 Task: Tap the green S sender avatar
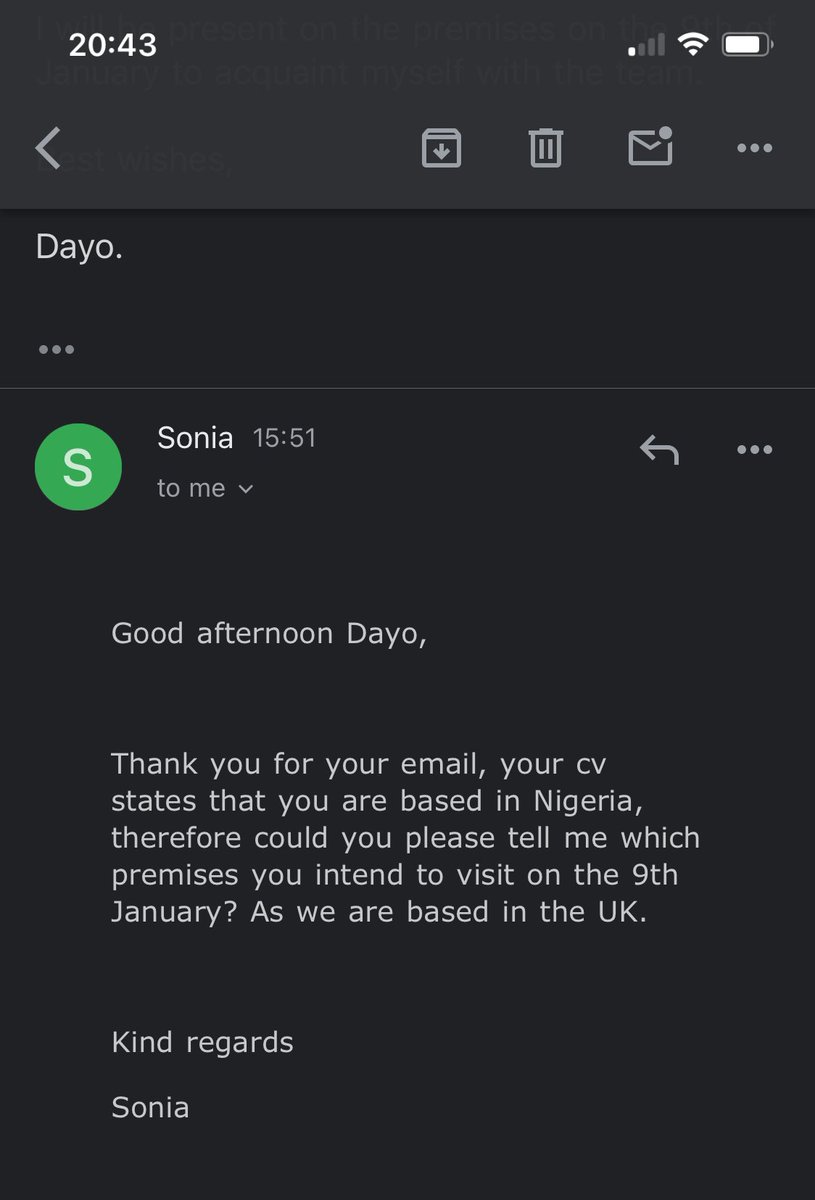(x=78, y=467)
